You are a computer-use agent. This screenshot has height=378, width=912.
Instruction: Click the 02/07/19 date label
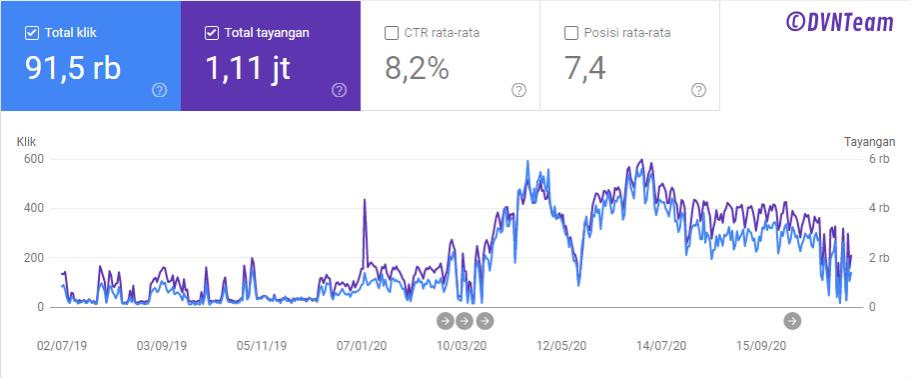pos(62,345)
